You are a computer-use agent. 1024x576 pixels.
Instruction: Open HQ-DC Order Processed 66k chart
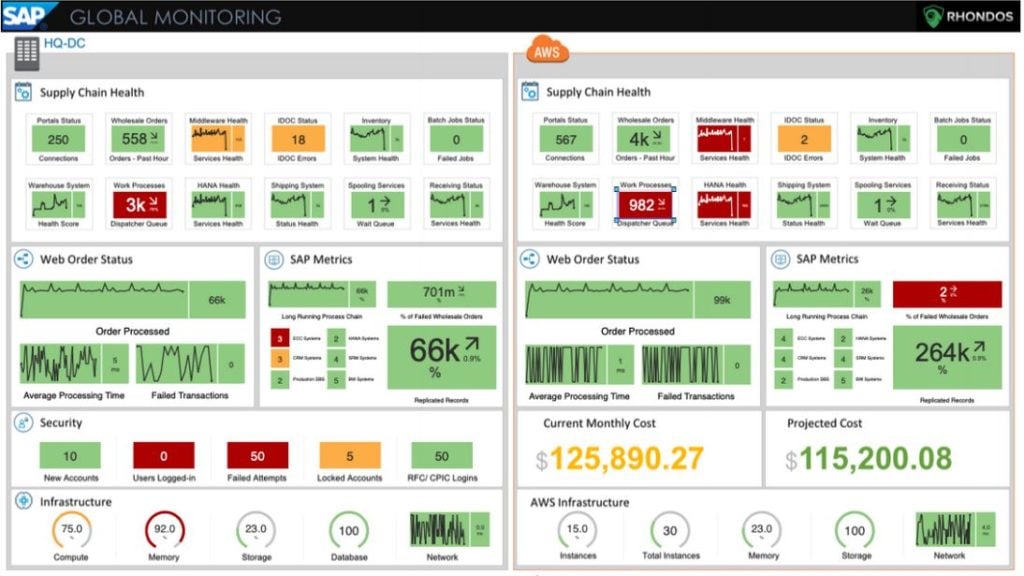(133, 300)
